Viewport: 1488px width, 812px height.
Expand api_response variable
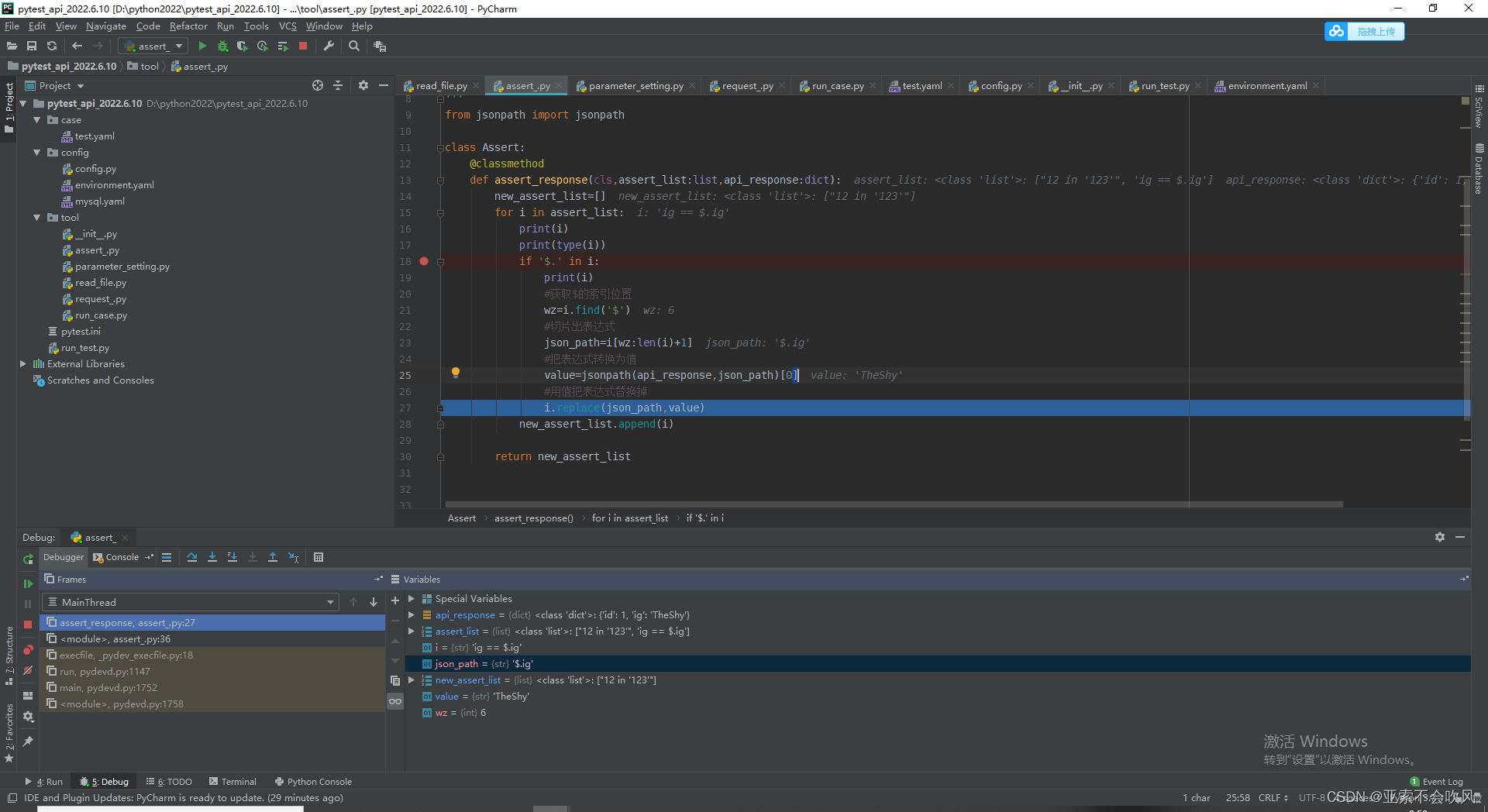[412, 615]
